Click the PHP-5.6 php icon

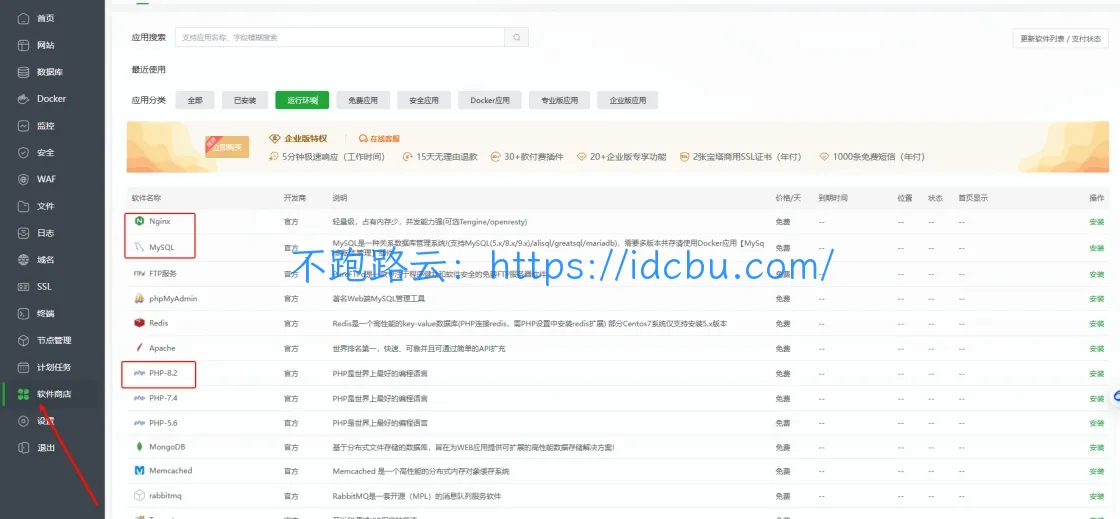(x=139, y=423)
